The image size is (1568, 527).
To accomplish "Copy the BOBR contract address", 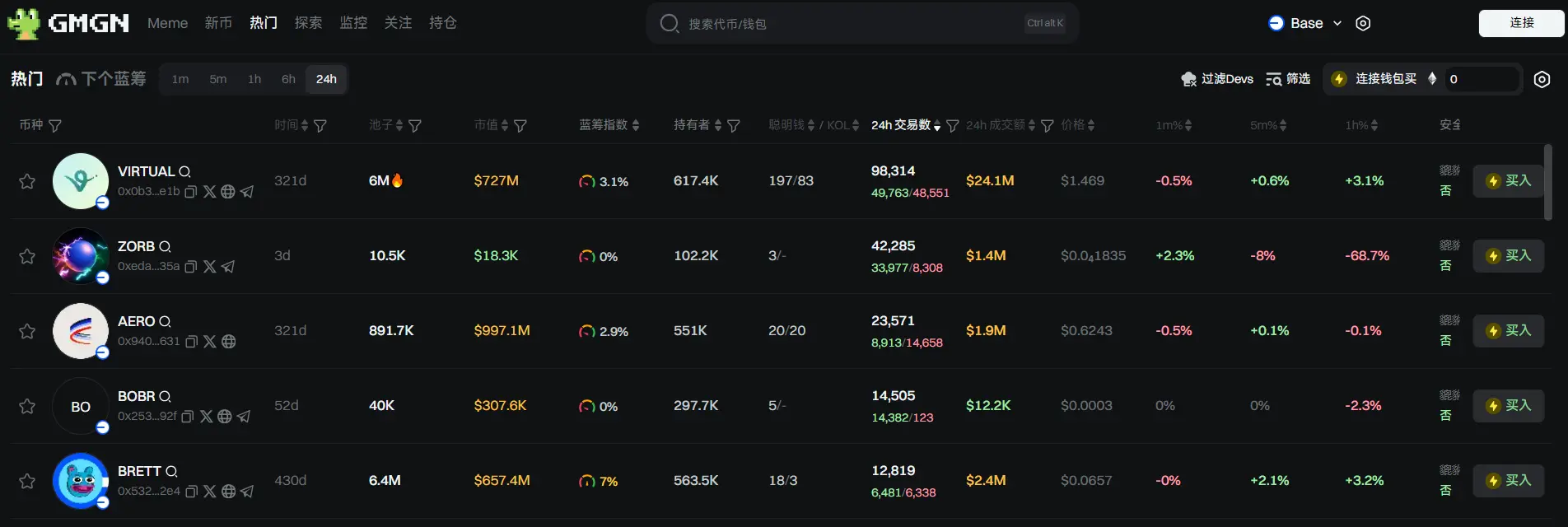I will (188, 417).
